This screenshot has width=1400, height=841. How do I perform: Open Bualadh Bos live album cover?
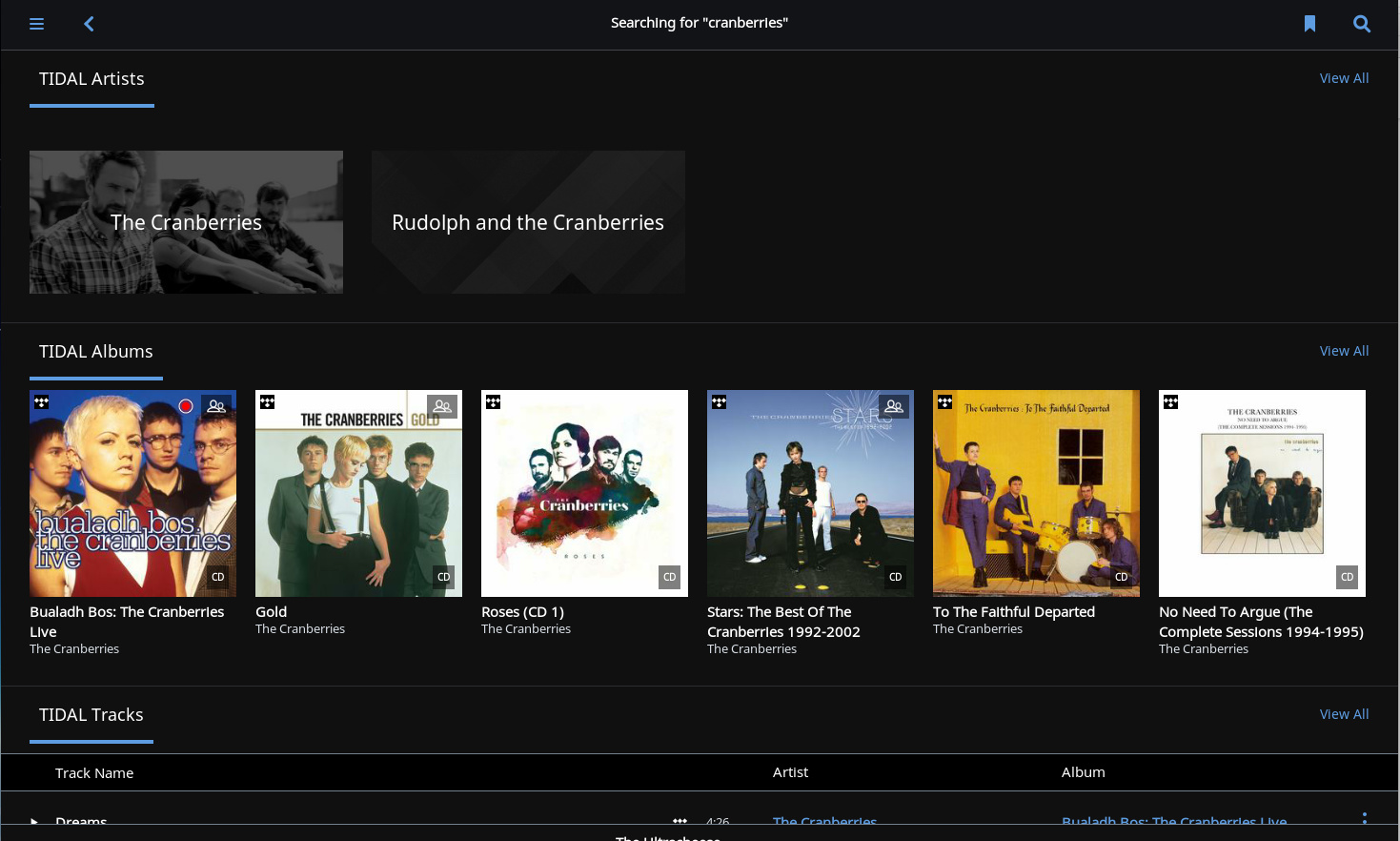pyautogui.click(x=132, y=493)
